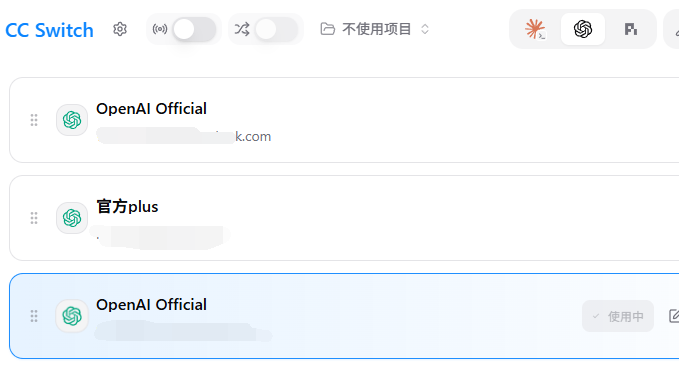Viewport: 679px width, 366px height.
Task: Click the disabled 使用中 button
Action: [x=618, y=316]
